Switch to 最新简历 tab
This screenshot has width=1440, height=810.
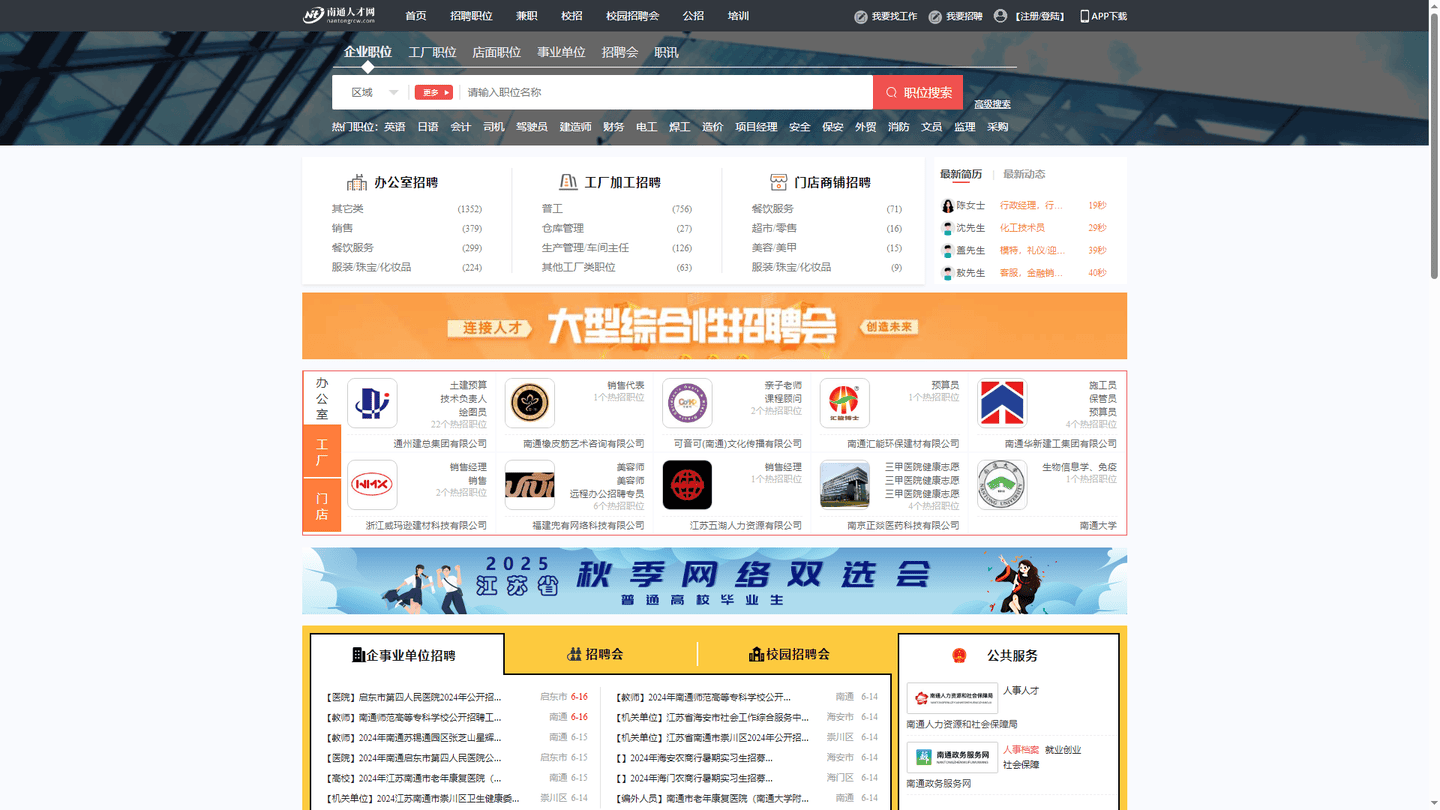pos(961,174)
